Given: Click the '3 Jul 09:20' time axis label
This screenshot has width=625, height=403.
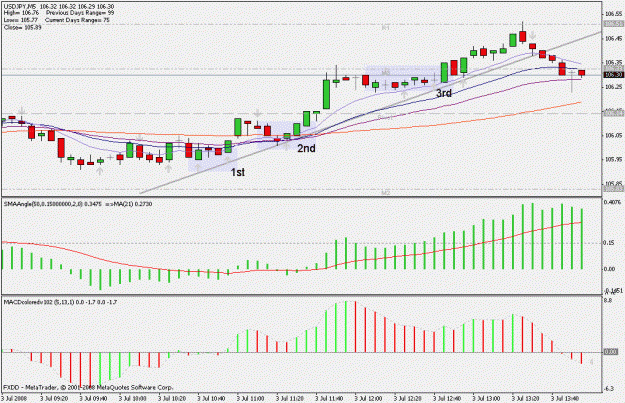Looking at the screenshot, I should point(54,398).
